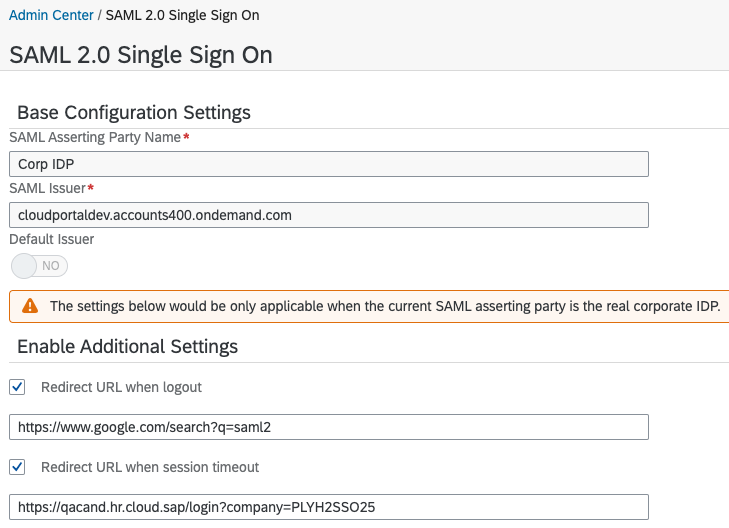Click the SAML Asserting Party Name label
The image size is (729, 528).
[x=95, y=138]
